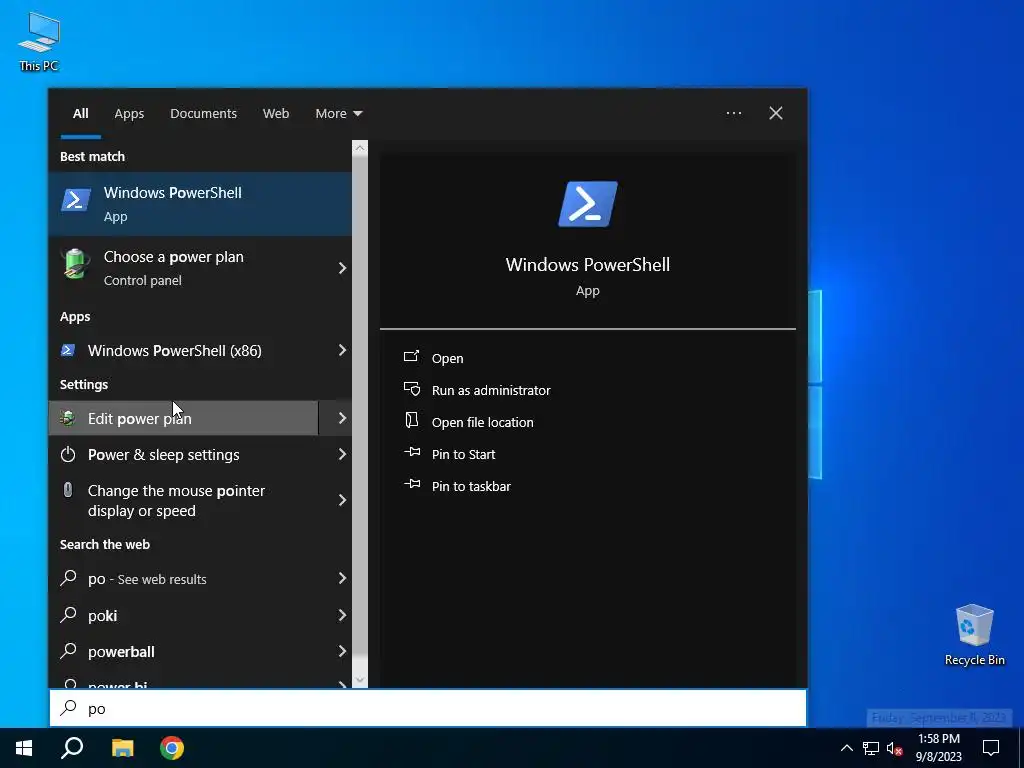The width and height of the screenshot is (1024, 768).
Task: Click 'Power & sleep settings' result text
Action: (x=164, y=455)
